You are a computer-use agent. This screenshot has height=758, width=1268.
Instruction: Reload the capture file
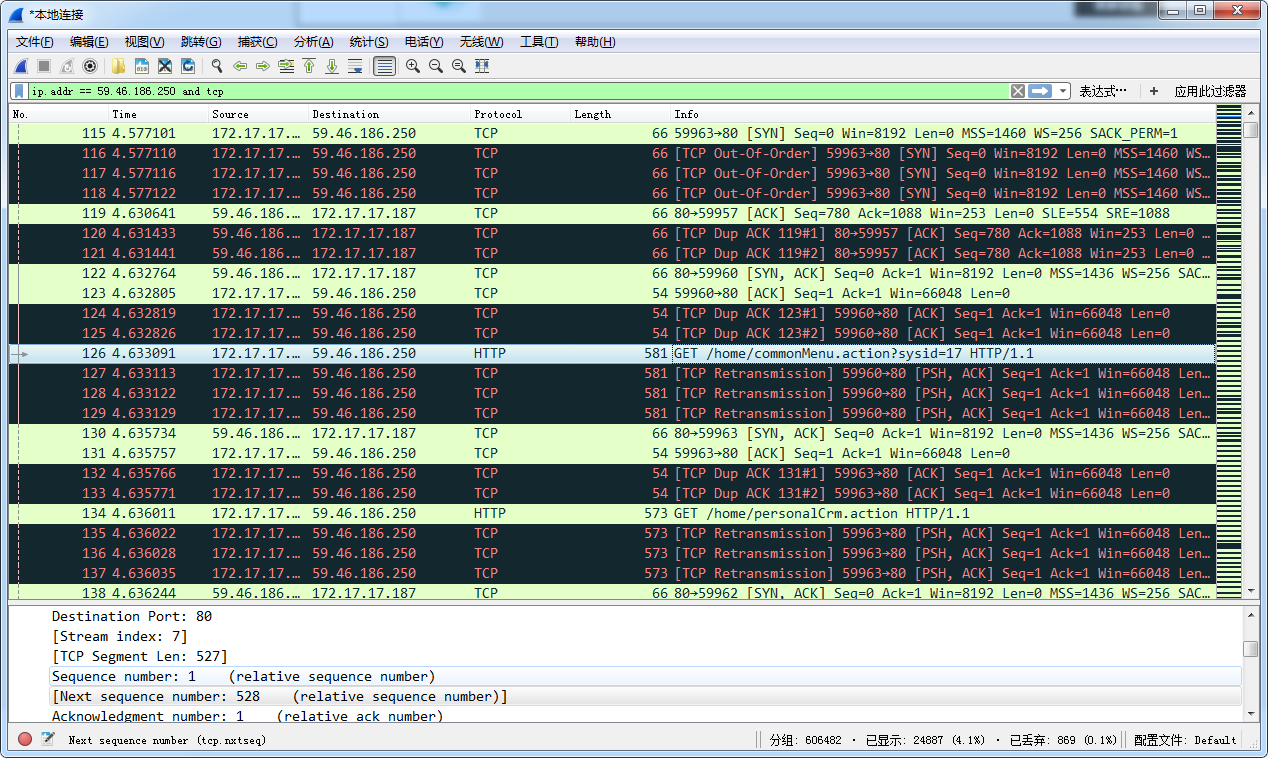[x=187, y=66]
